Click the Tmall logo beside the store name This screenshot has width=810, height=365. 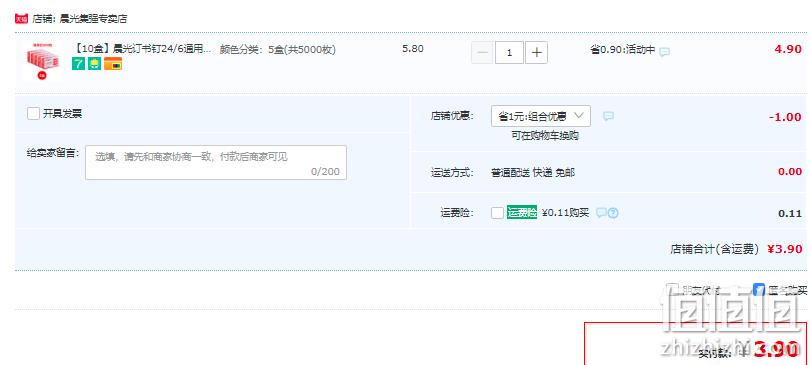(21, 19)
